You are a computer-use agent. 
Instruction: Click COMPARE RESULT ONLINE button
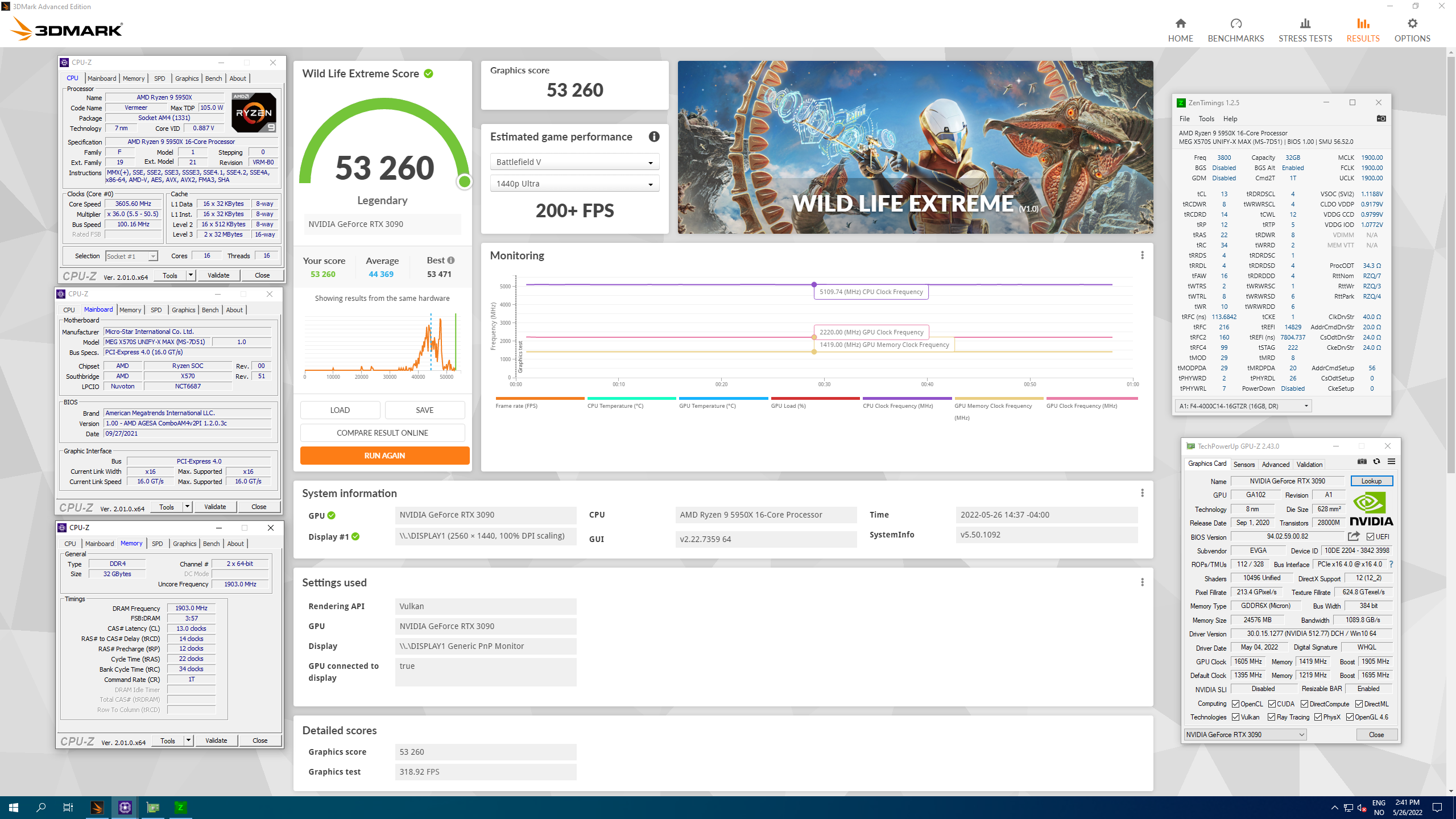coord(382,433)
